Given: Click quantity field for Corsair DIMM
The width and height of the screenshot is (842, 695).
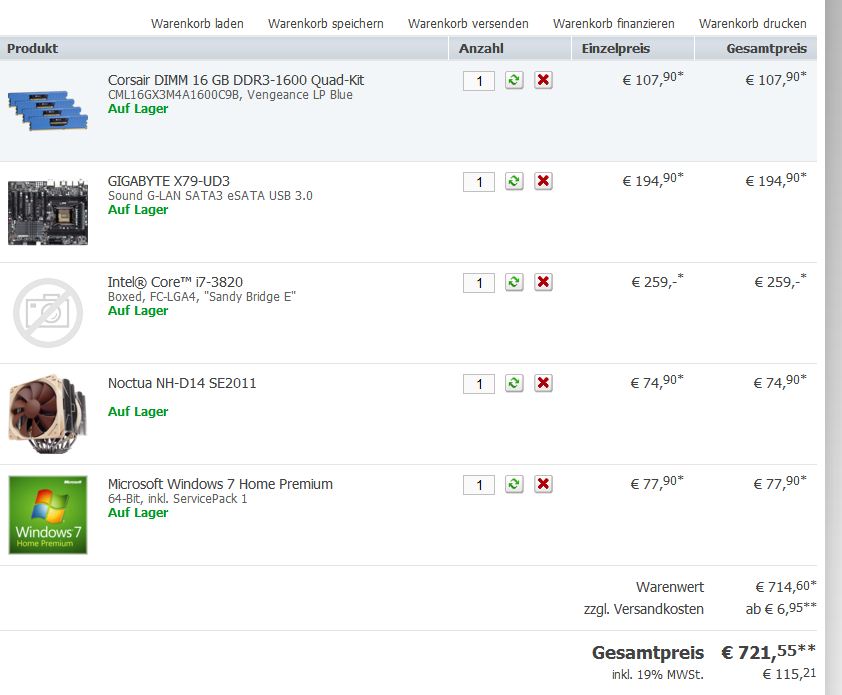Looking at the screenshot, I should tap(479, 81).
